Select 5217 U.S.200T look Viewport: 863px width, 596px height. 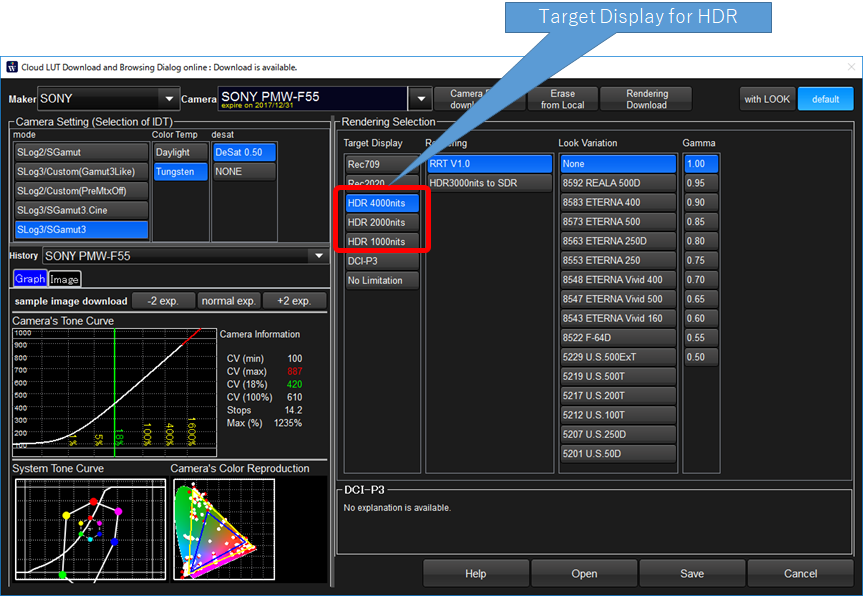pyautogui.click(x=618, y=395)
